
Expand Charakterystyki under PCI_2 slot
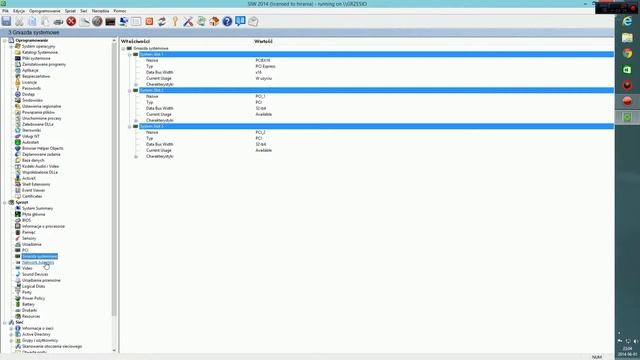pos(136,156)
